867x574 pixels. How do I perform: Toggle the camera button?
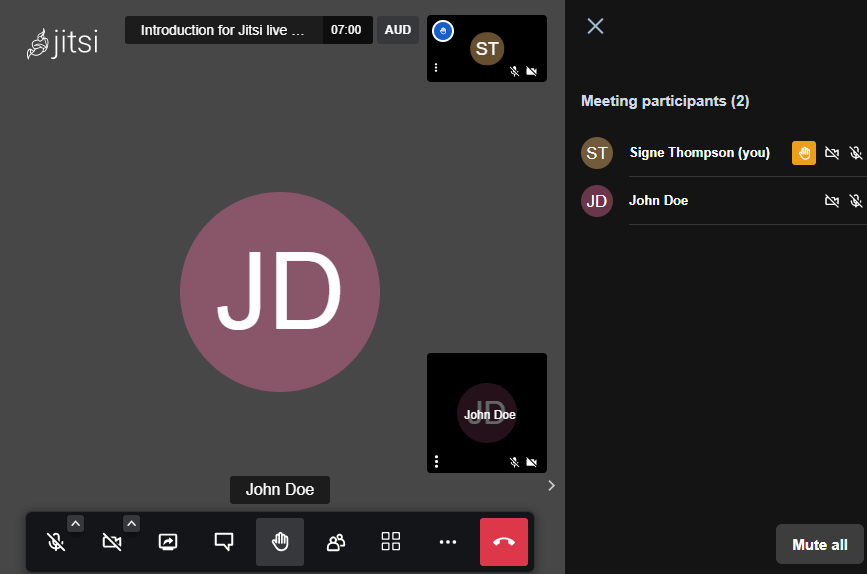112,542
